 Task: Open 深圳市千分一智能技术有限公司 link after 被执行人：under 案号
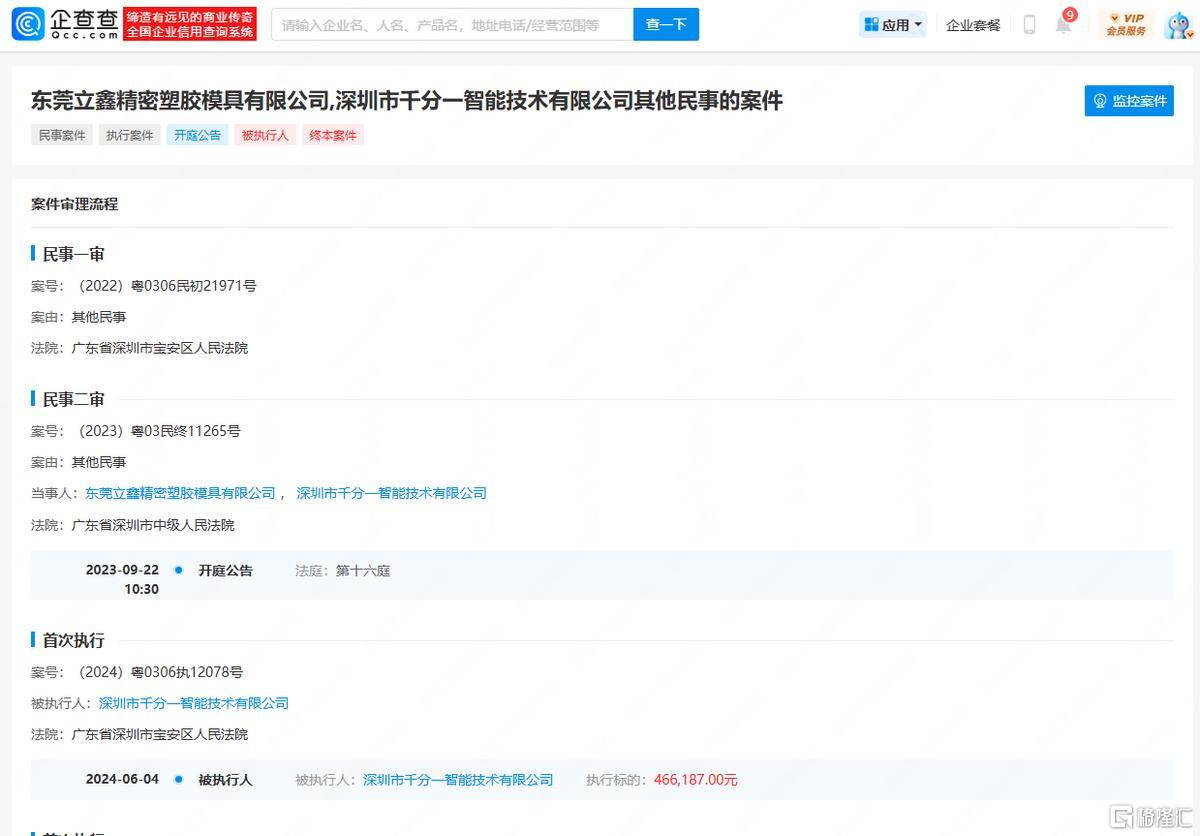point(194,703)
